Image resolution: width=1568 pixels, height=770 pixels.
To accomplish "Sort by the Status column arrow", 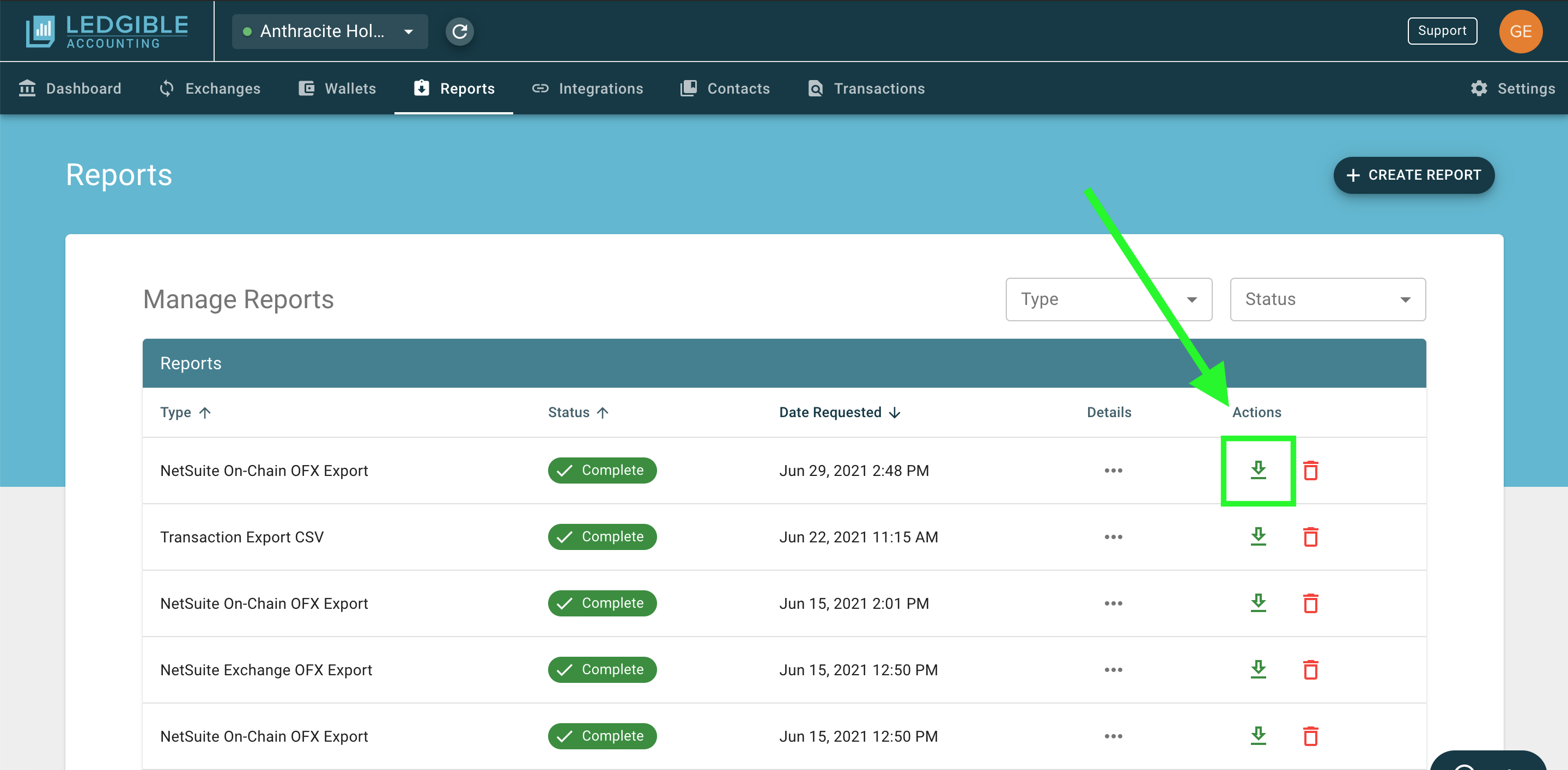I will [603, 412].
